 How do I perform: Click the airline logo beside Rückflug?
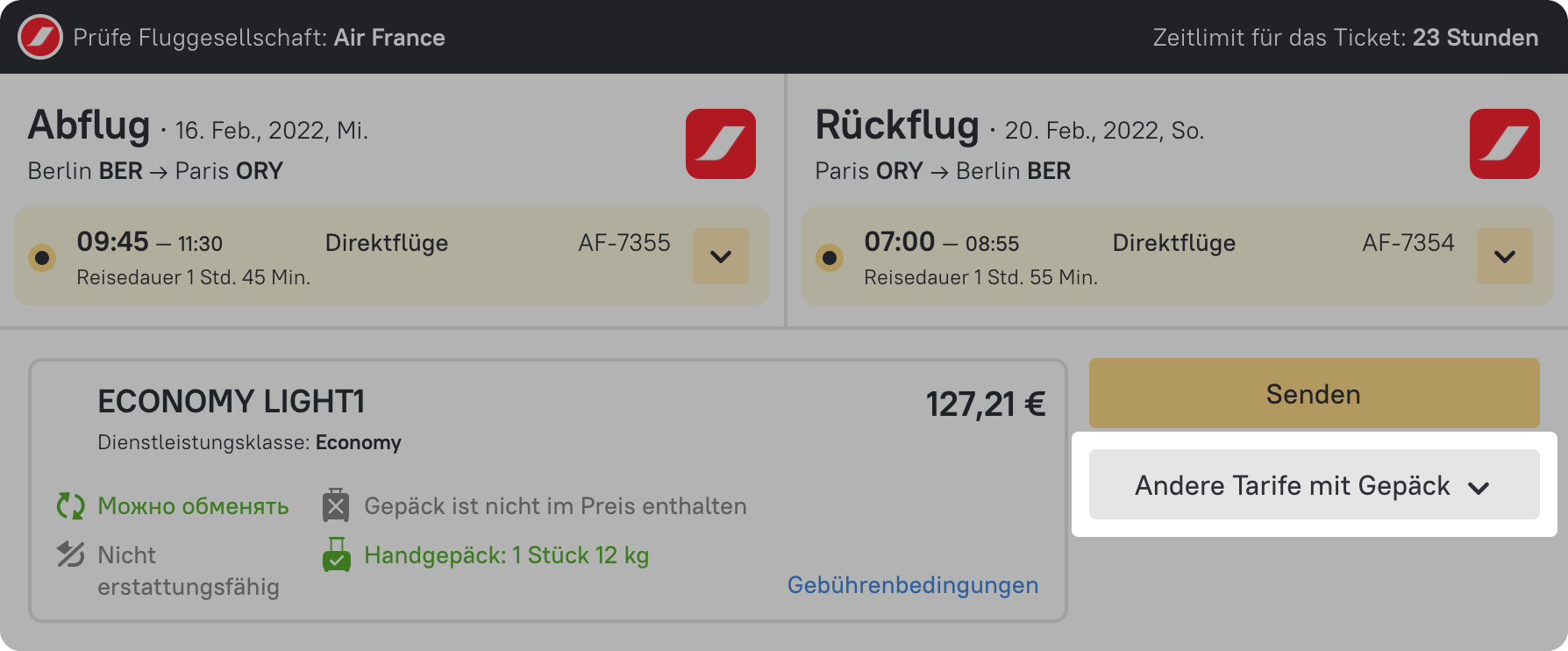pos(1504,144)
